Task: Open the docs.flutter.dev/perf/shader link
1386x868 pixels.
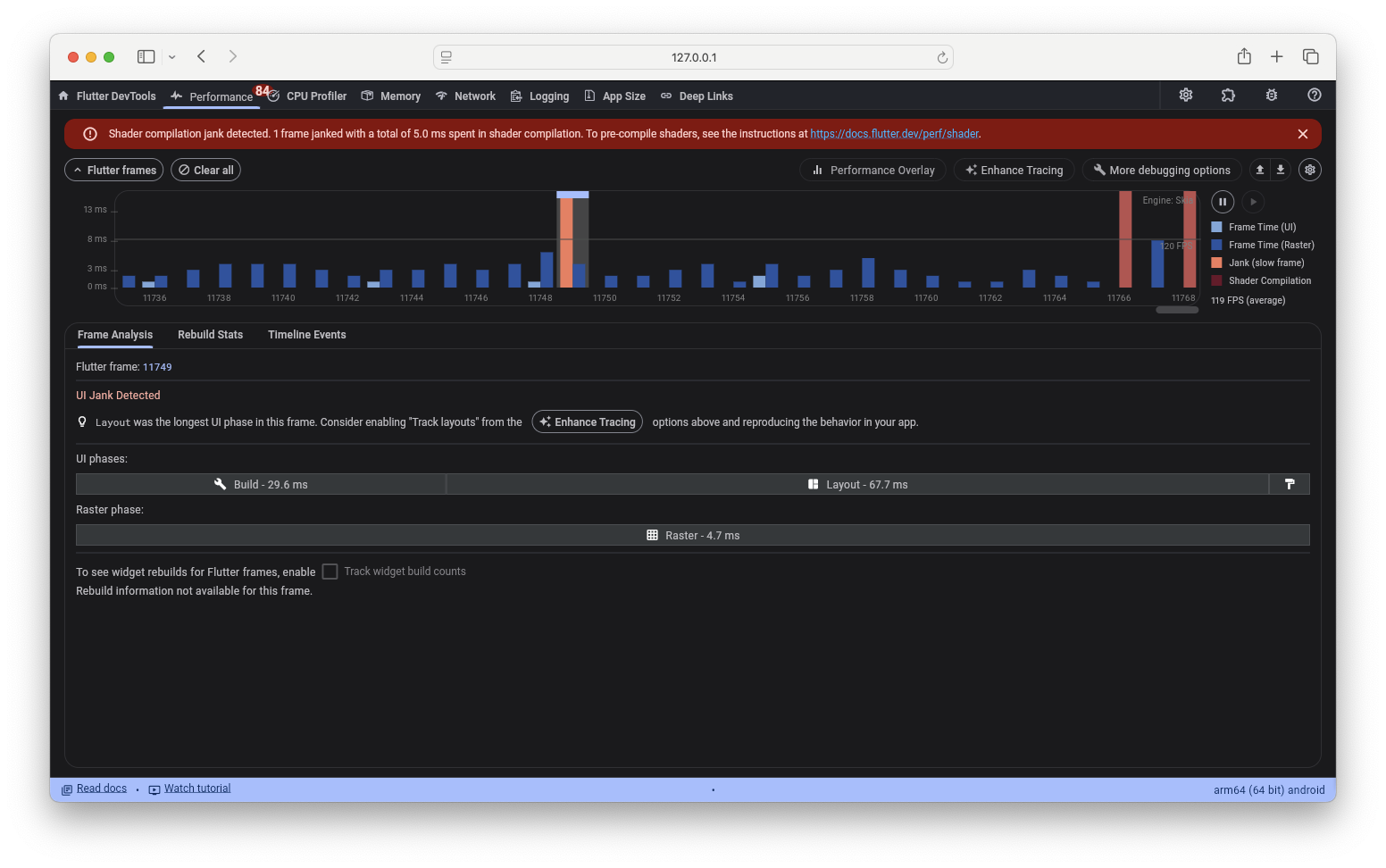Action: point(894,134)
